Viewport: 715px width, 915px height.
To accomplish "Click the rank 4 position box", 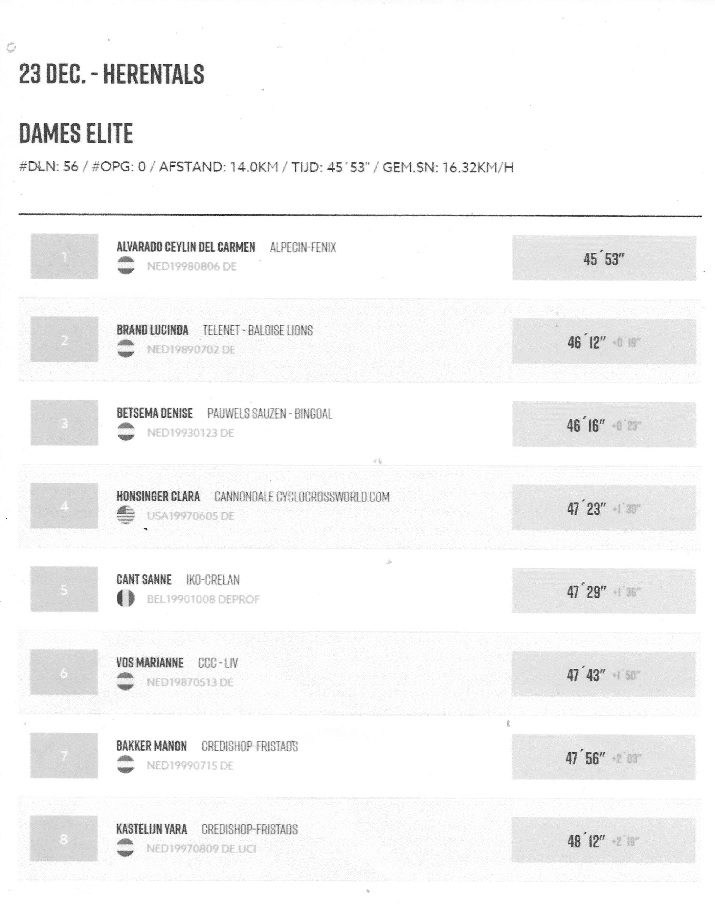I will (64, 507).
